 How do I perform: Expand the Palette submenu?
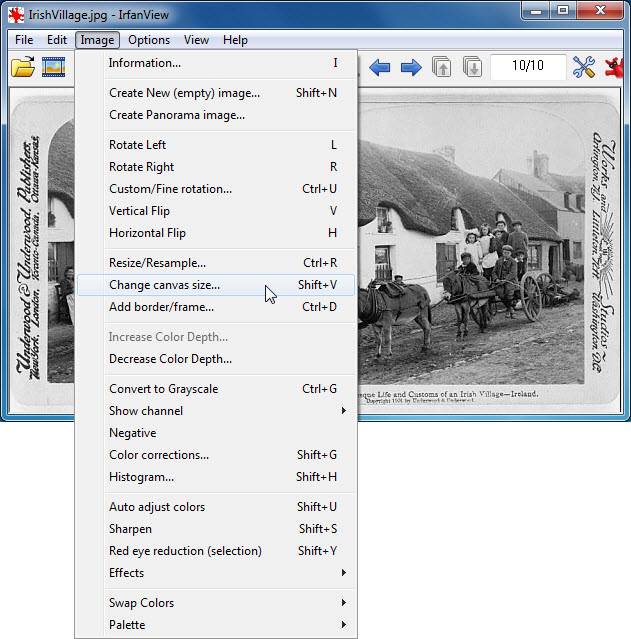click(x=216, y=625)
